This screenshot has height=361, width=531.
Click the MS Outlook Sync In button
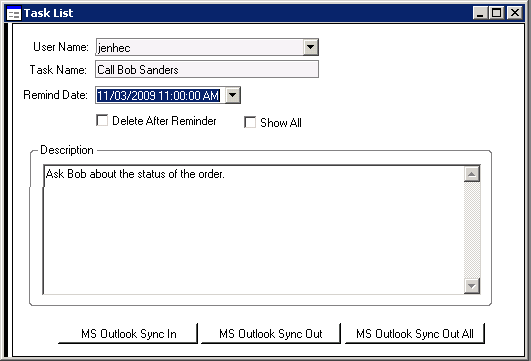click(x=128, y=334)
